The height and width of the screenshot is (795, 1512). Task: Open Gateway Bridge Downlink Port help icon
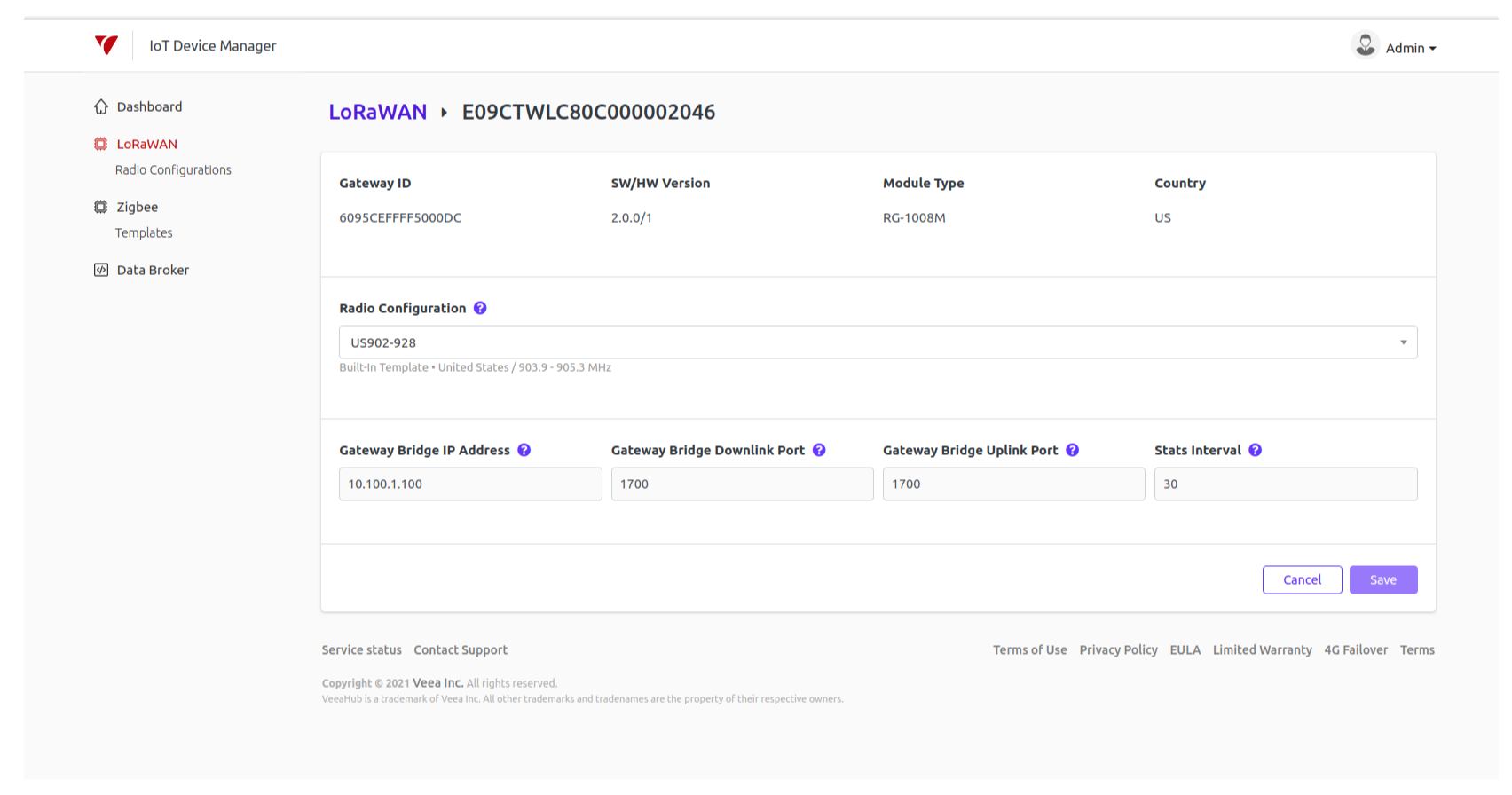[x=819, y=450]
